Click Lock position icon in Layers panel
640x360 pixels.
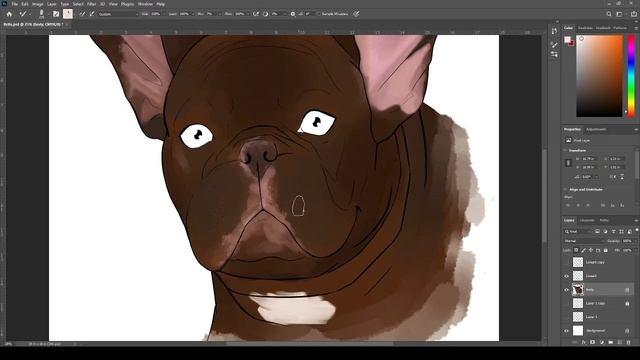click(591, 250)
